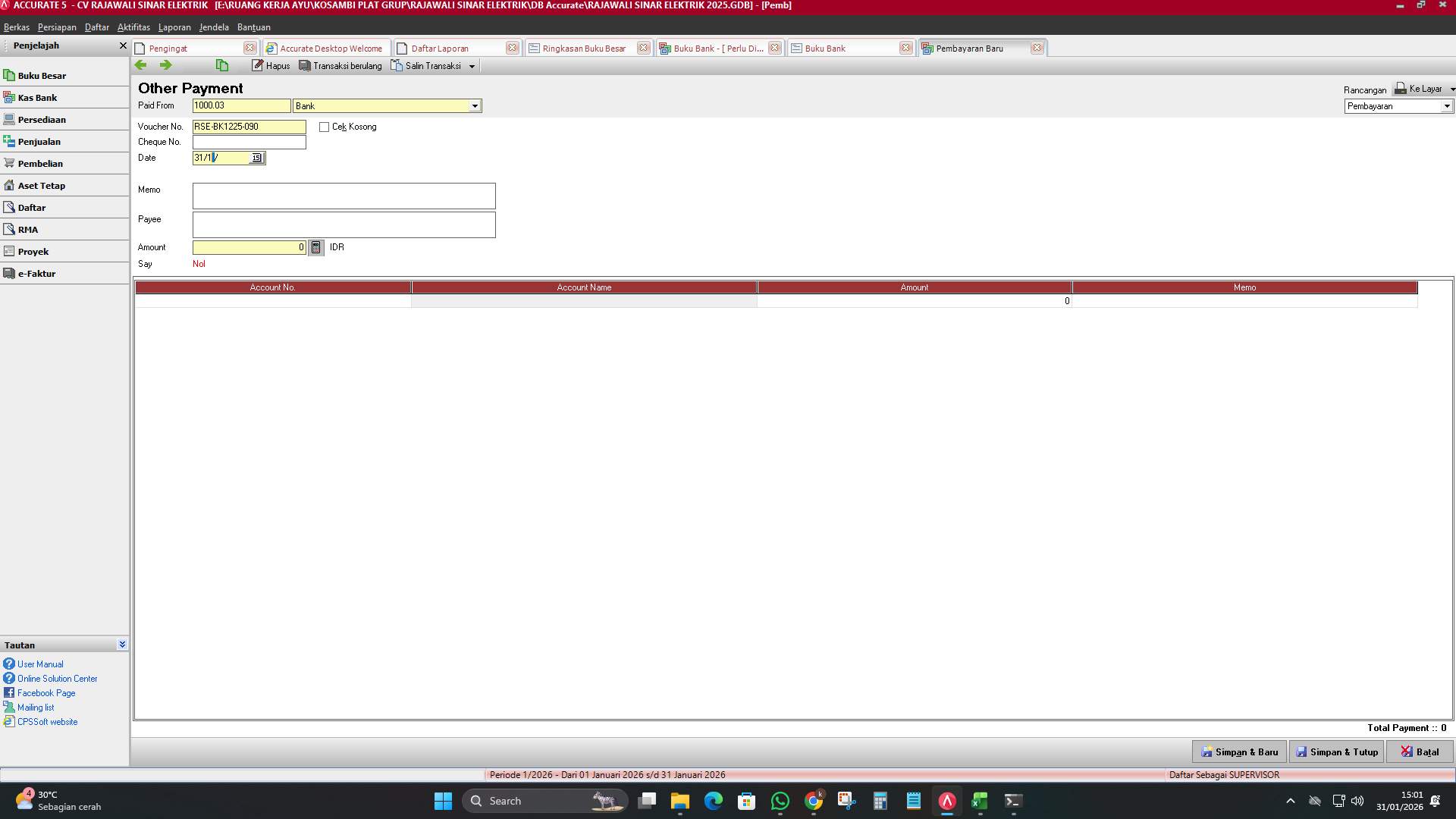Expand the Salin Transaksi dropdown arrow
This screenshot has height=819, width=1456.
(x=472, y=66)
